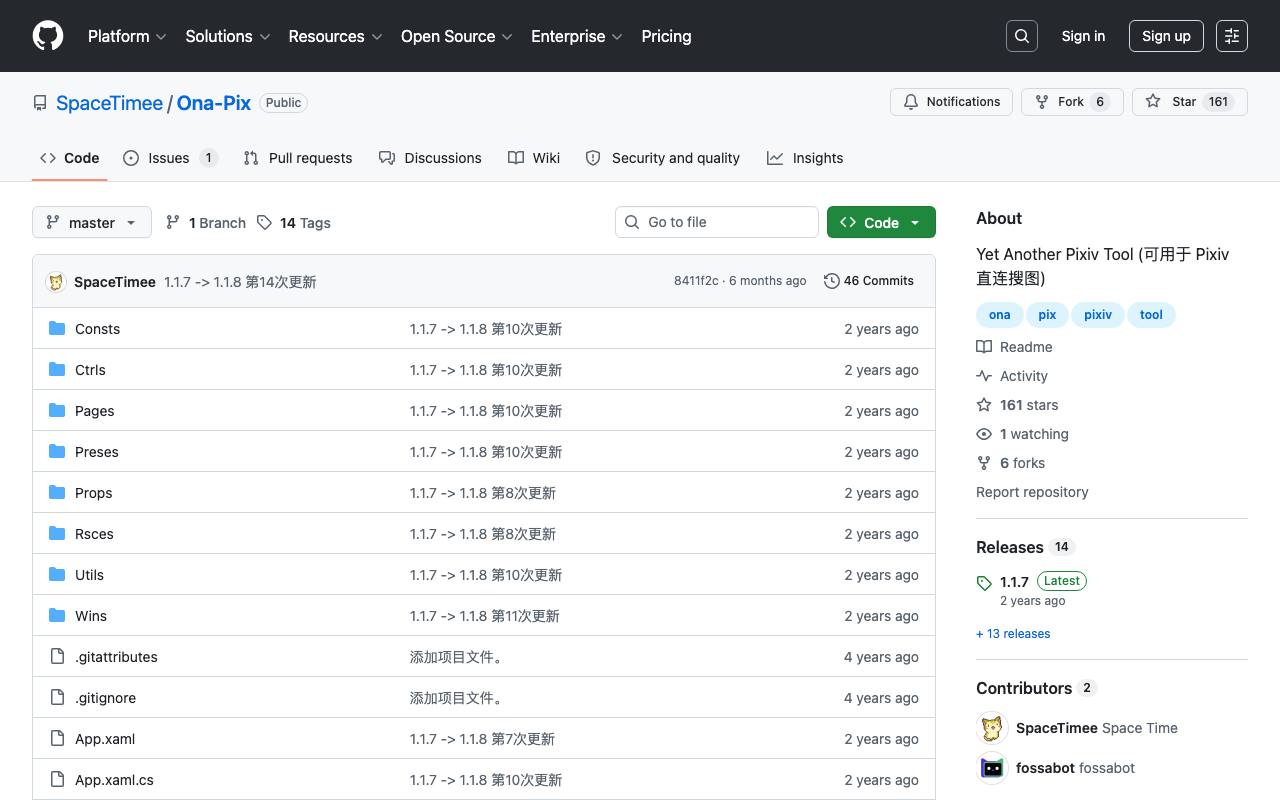View commit history with 46 Commits
The width and height of the screenshot is (1280, 800).
click(x=868, y=281)
